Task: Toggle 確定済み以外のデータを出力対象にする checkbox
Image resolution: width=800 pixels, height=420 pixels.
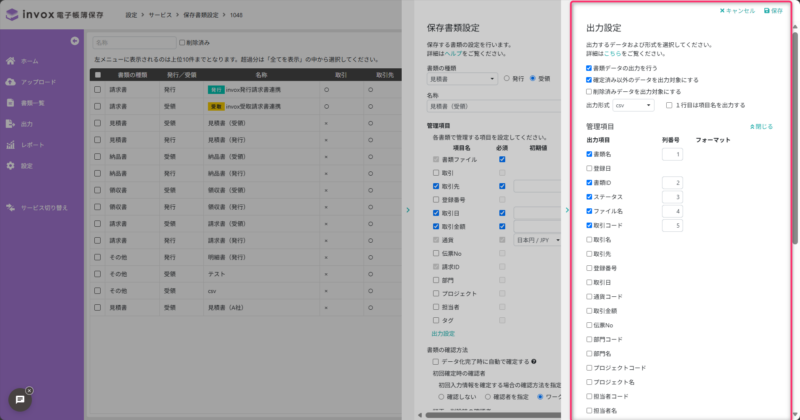Action: tap(589, 80)
